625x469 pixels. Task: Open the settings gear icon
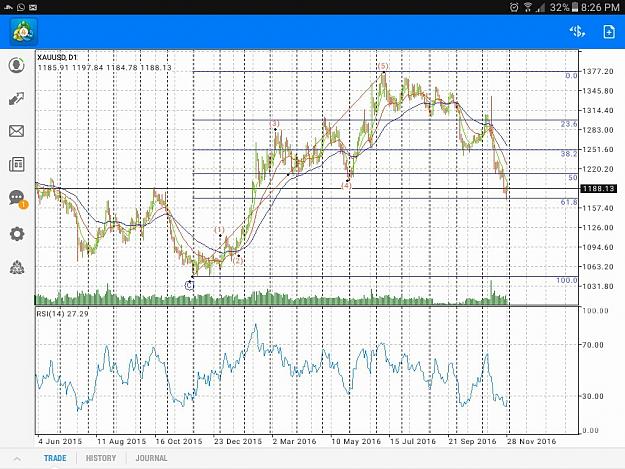tap(17, 234)
